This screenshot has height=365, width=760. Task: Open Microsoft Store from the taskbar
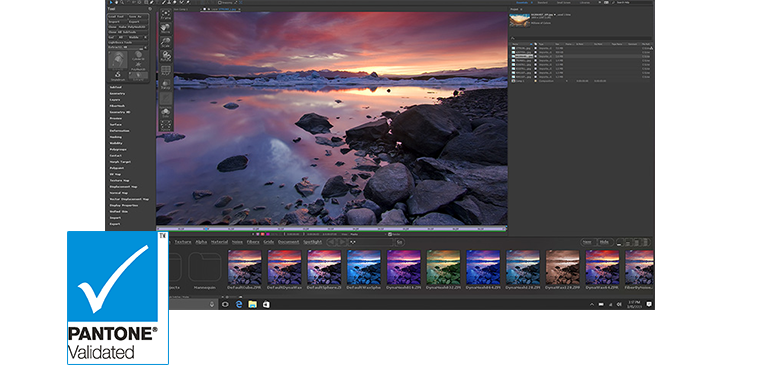(266, 304)
